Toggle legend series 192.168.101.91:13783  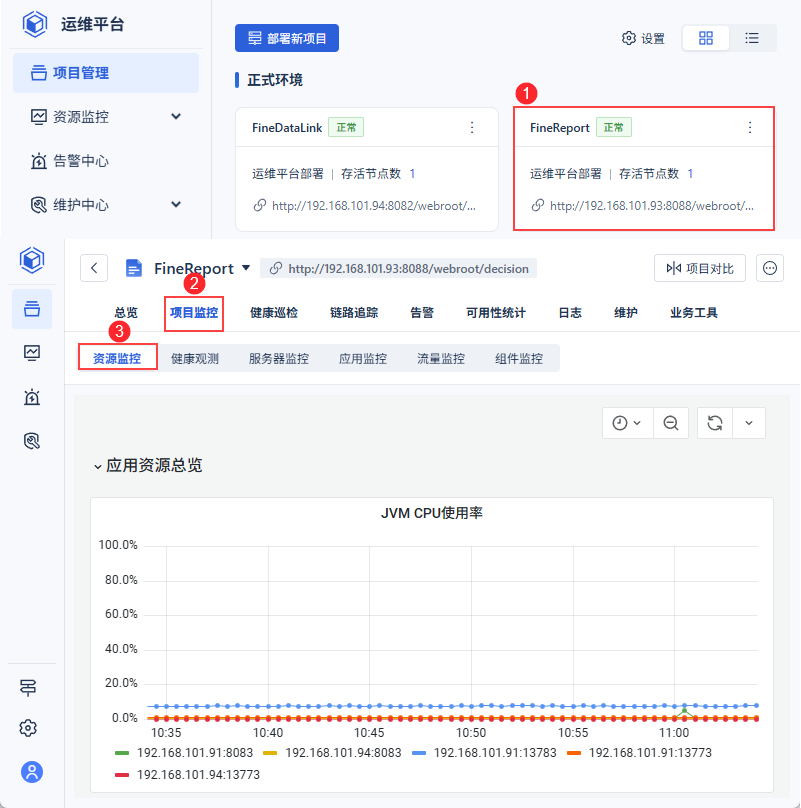click(x=485, y=753)
